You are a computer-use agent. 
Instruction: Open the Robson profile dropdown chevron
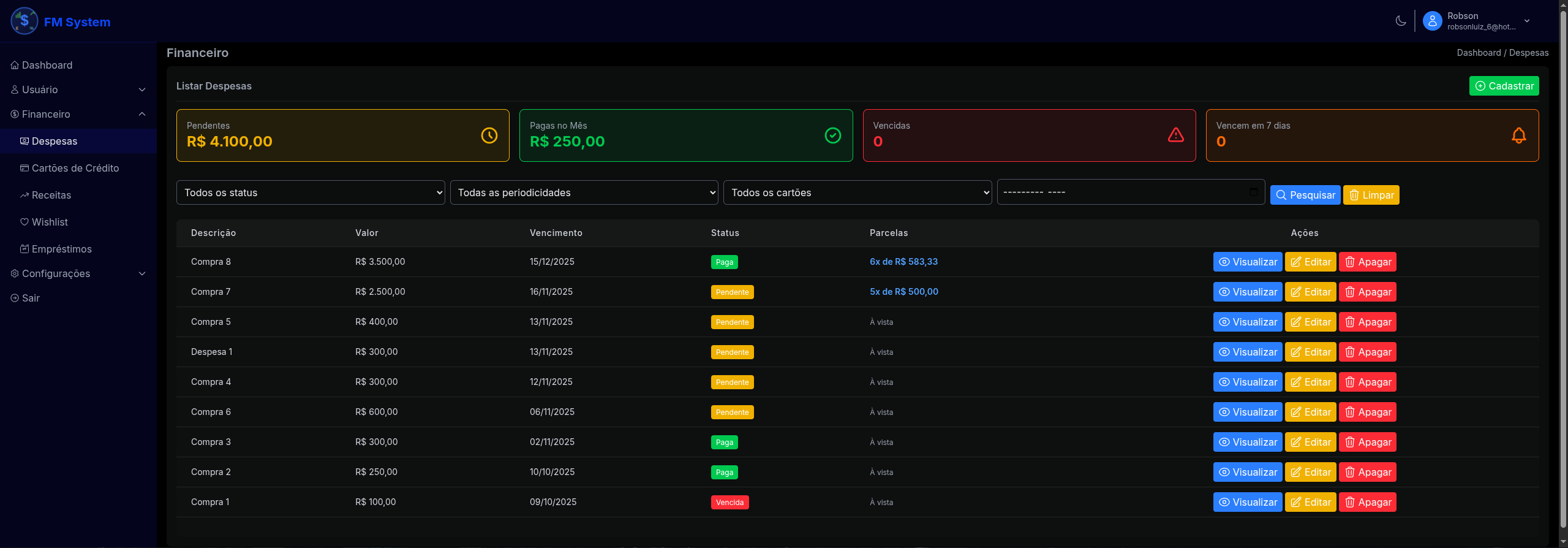(x=1526, y=21)
